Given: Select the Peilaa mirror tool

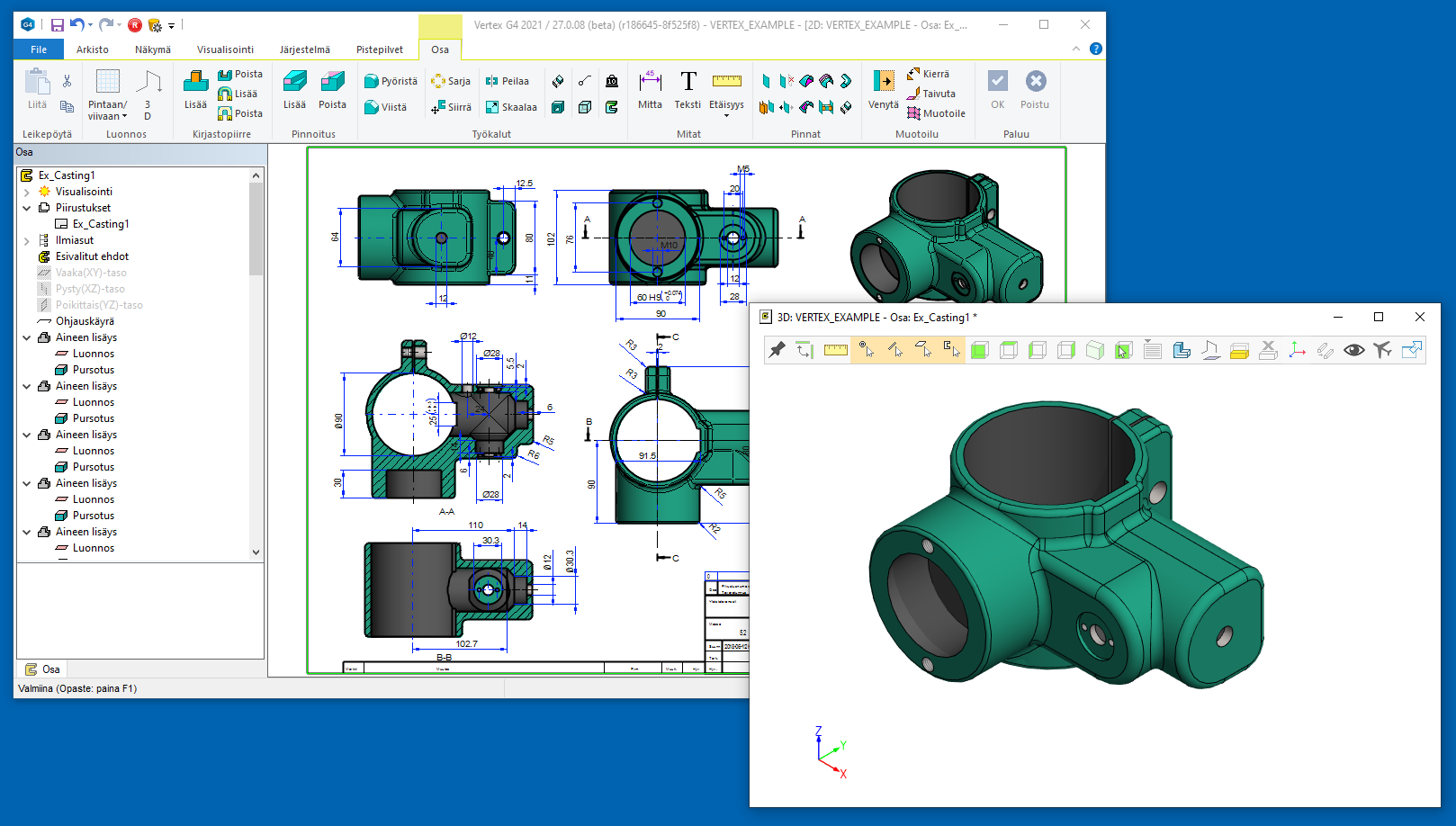Looking at the screenshot, I should pyautogui.click(x=508, y=81).
